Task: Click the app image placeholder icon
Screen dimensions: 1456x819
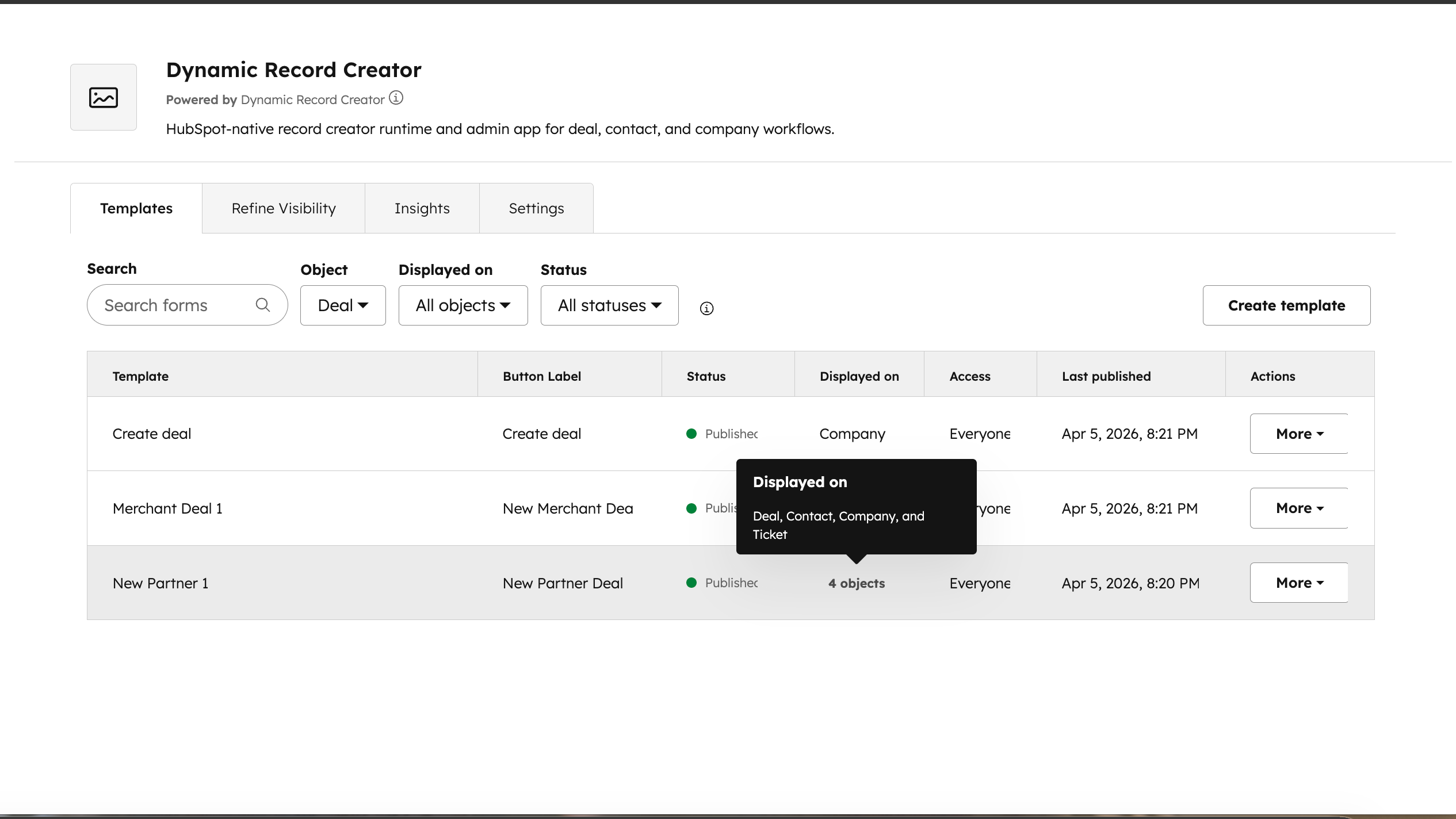Action: (104, 97)
